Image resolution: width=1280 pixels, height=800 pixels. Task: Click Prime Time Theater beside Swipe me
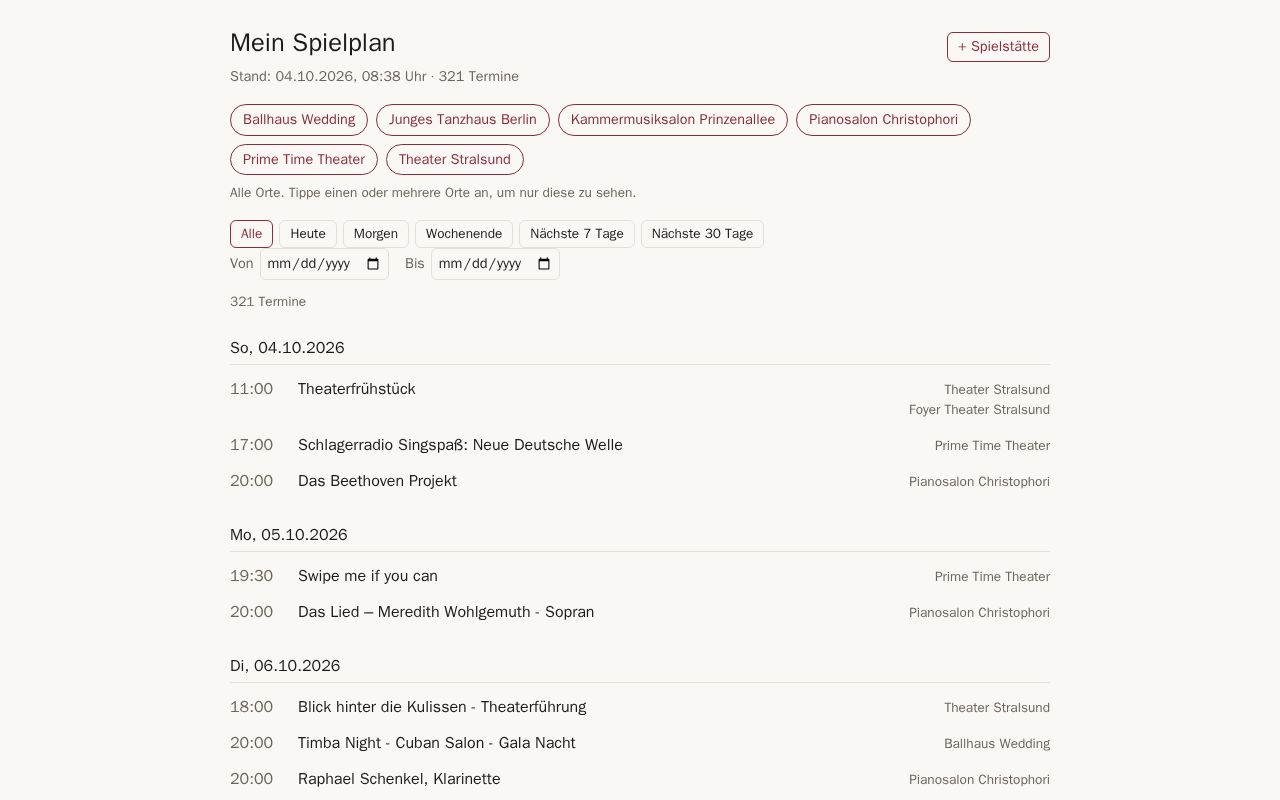point(992,577)
